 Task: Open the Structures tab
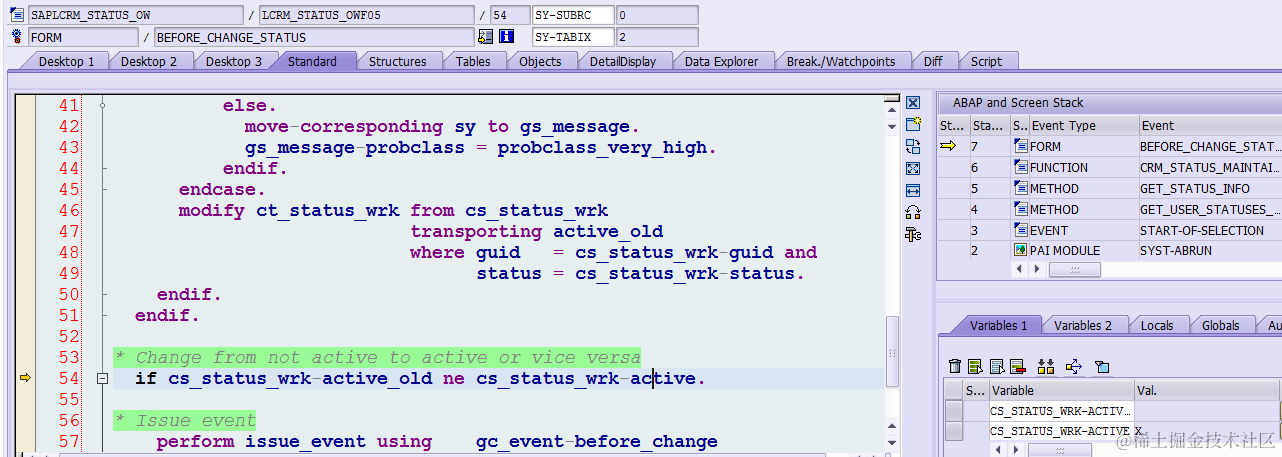coord(398,61)
